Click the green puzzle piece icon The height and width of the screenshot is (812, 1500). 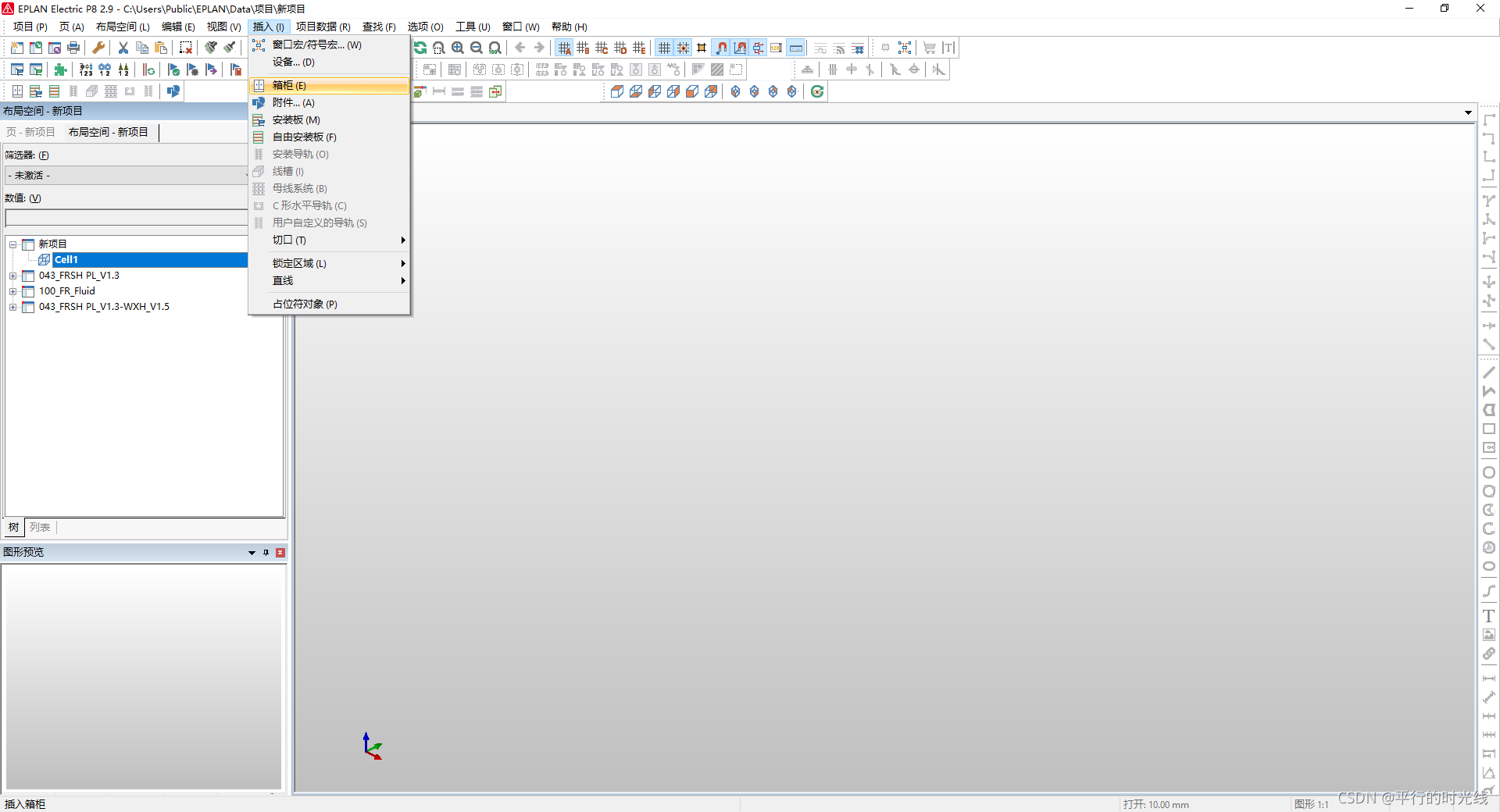pos(61,69)
